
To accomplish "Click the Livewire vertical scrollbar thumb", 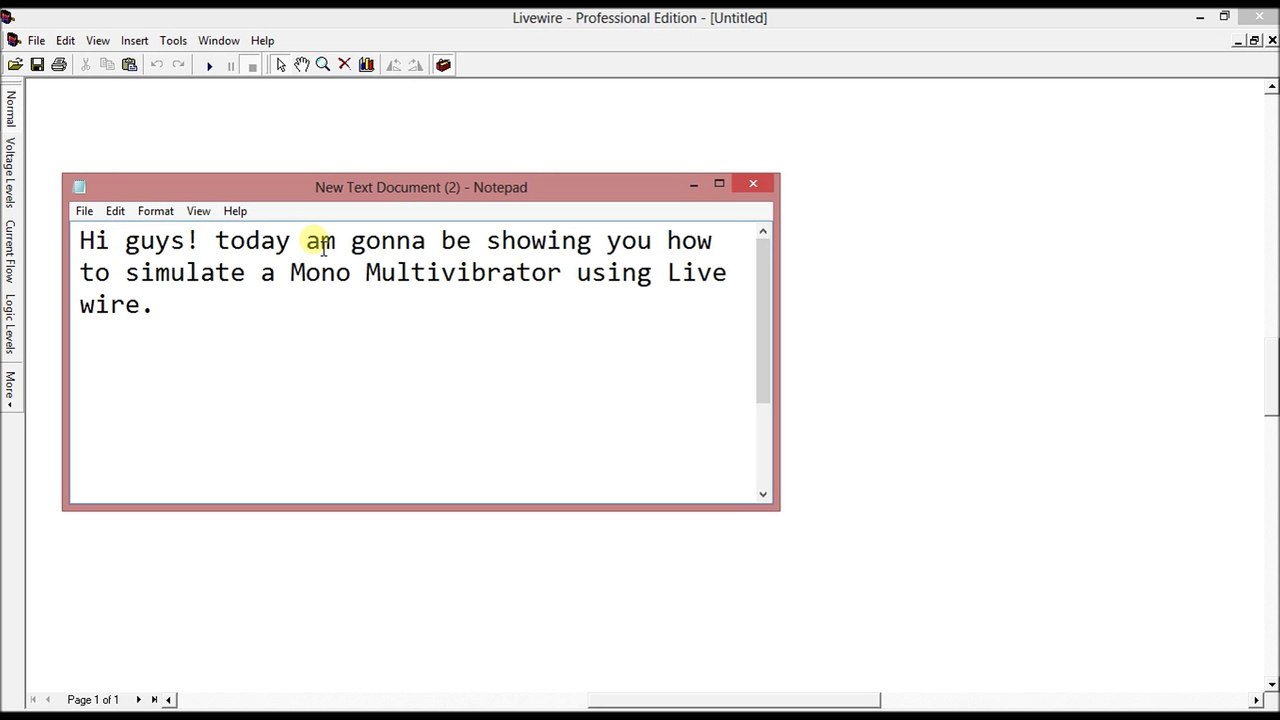I will [x=1272, y=377].
